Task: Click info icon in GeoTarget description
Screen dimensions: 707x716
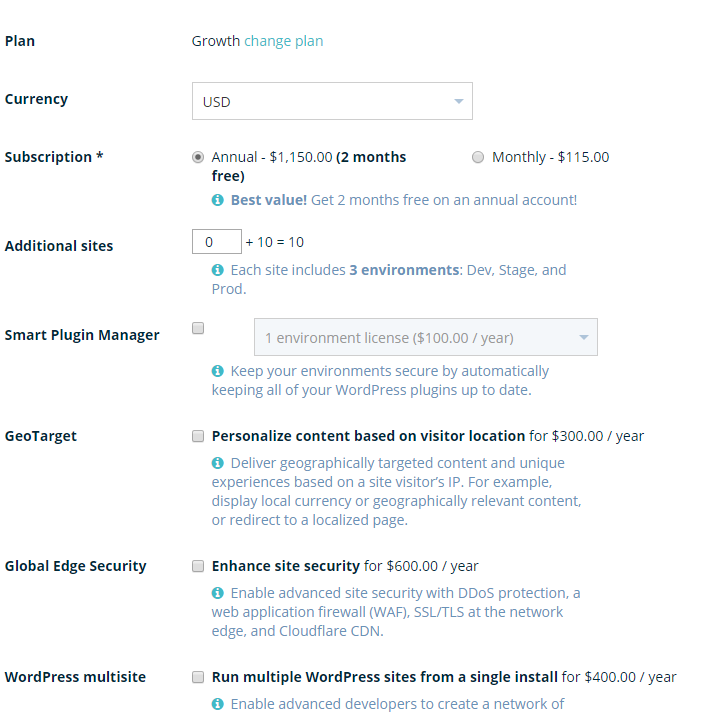Action: click(217, 463)
